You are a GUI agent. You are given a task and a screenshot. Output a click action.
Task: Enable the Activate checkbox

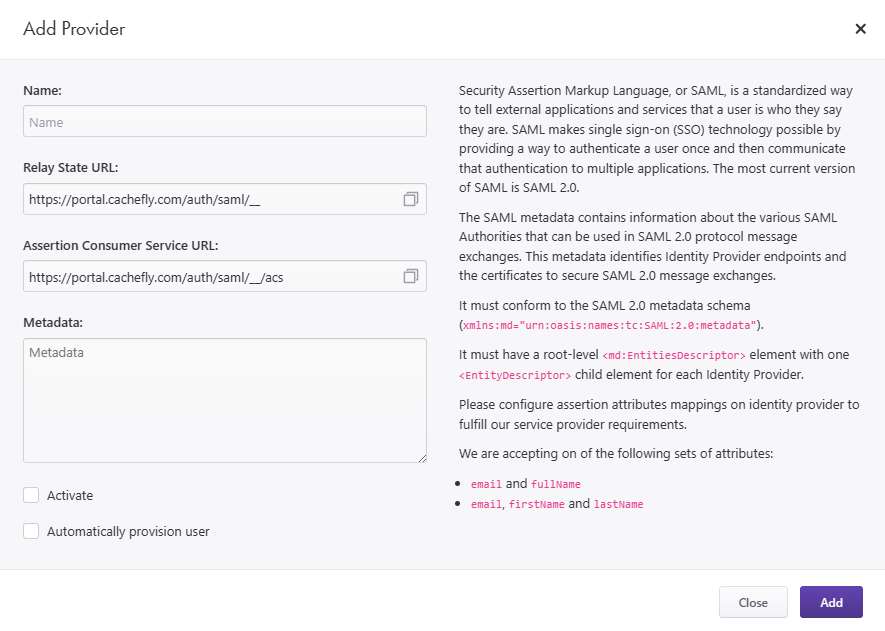[x=31, y=495]
